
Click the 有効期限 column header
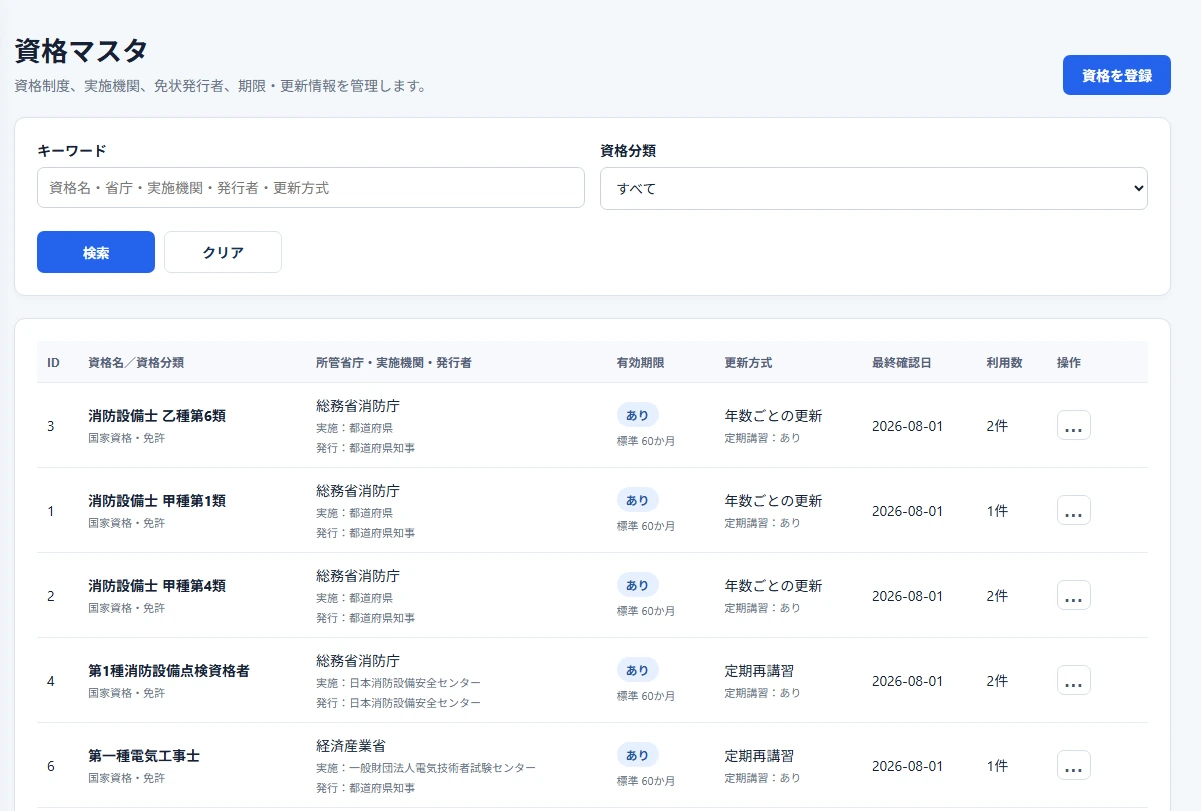point(640,362)
